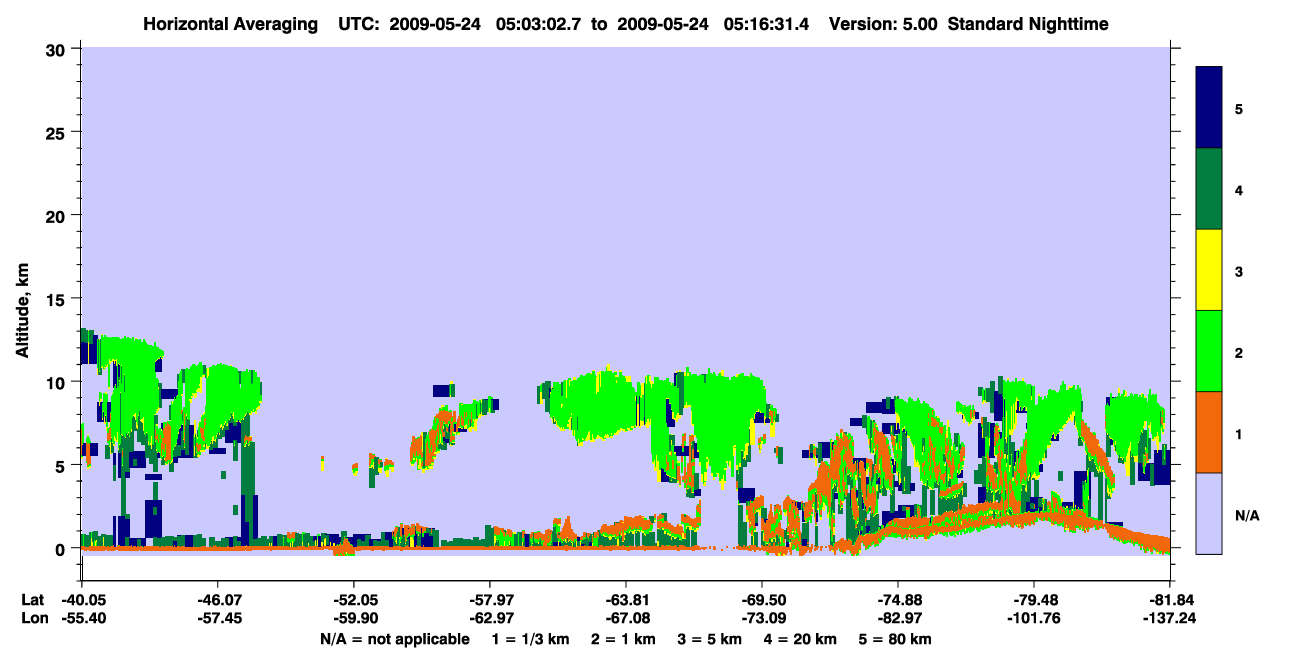Click the colorbar label '4'

[x=1239, y=189]
